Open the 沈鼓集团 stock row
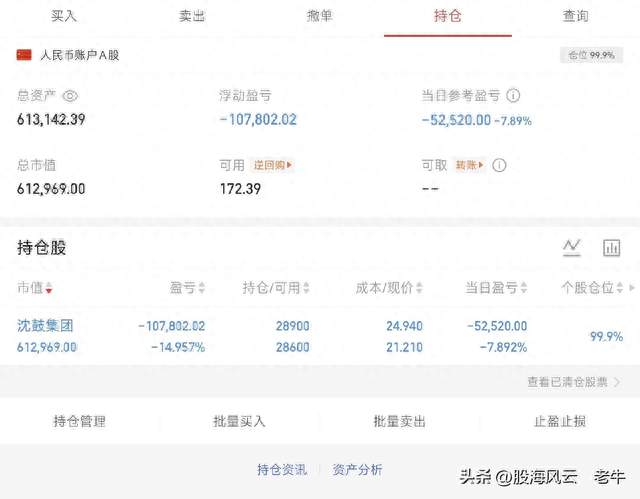This screenshot has height=499, width=640. click(x=320, y=336)
